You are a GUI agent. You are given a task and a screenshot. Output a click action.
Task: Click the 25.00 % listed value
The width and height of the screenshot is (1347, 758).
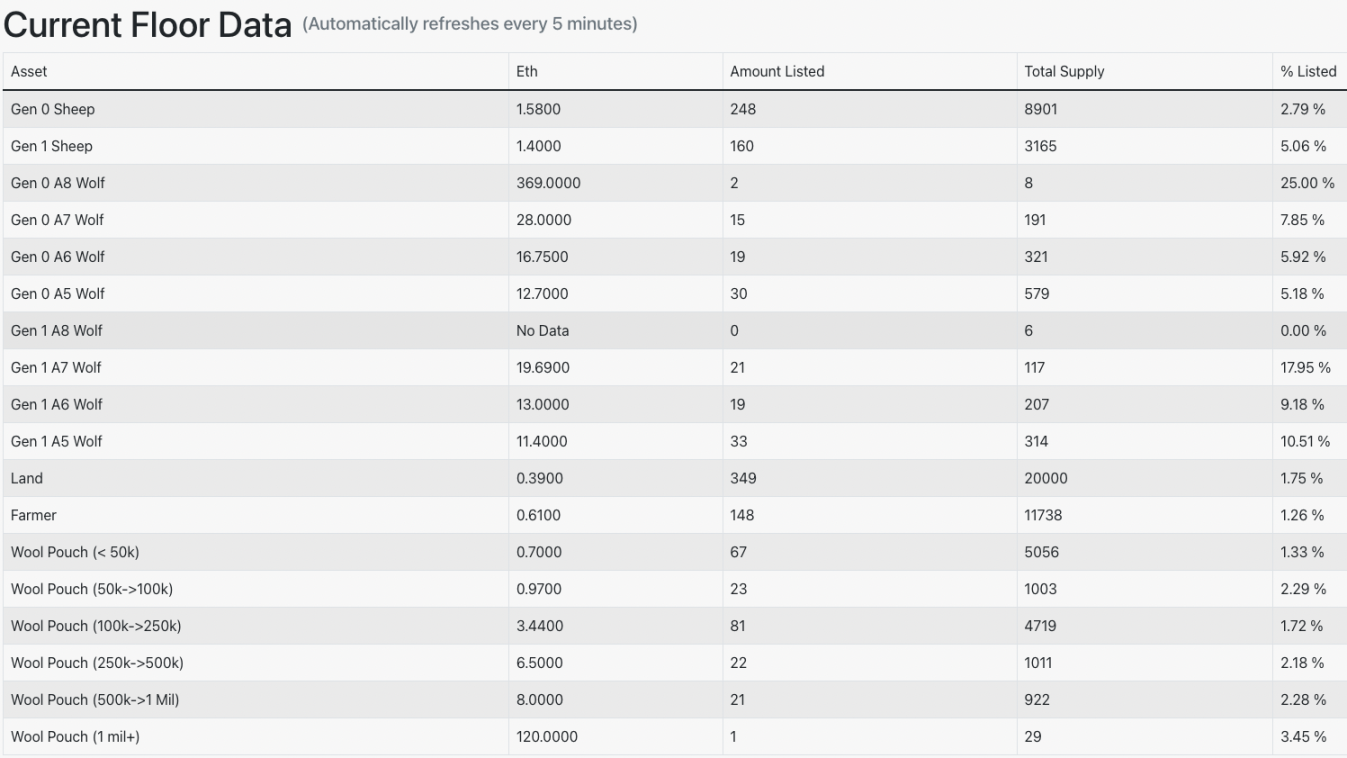(1307, 183)
